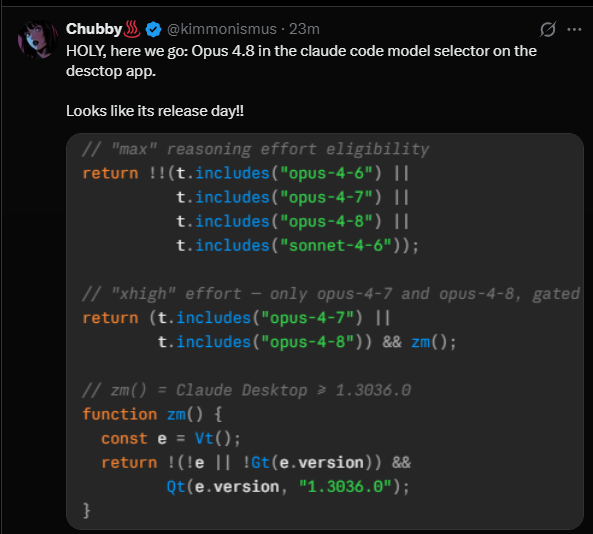
Task: Click the '"xhigh" effort' comment line
Action: tap(331, 294)
